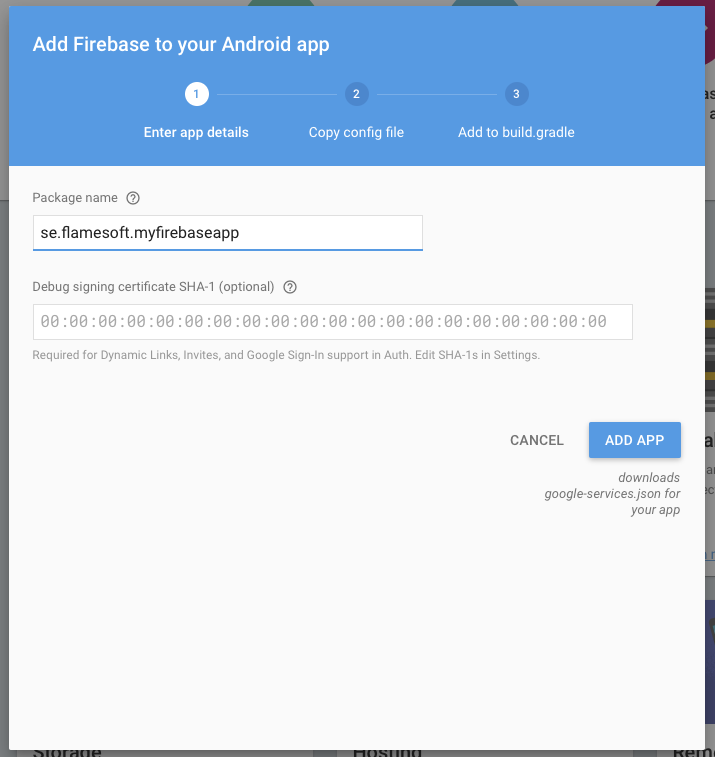Image resolution: width=715 pixels, height=757 pixels.
Task: Click the step 3 circle indicator
Action: [x=516, y=94]
